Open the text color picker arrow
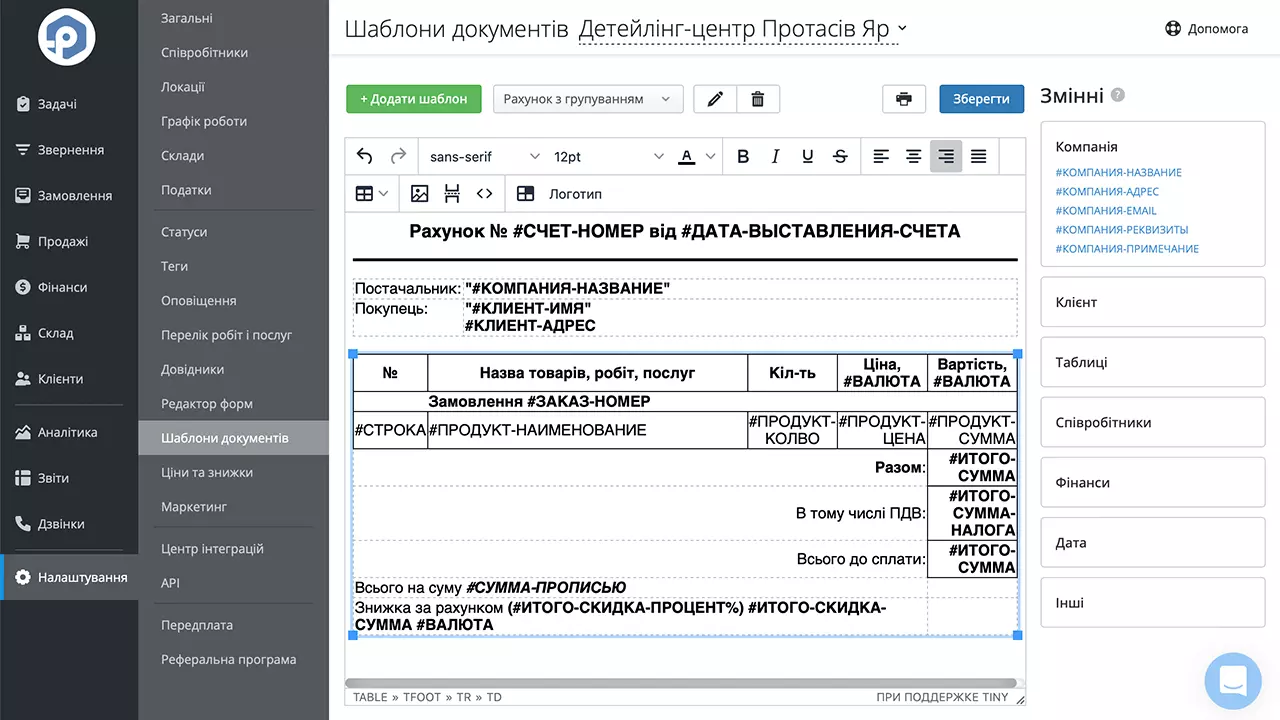Image resolution: width=1280 pixels, height=720 pixels. [711, 156]
